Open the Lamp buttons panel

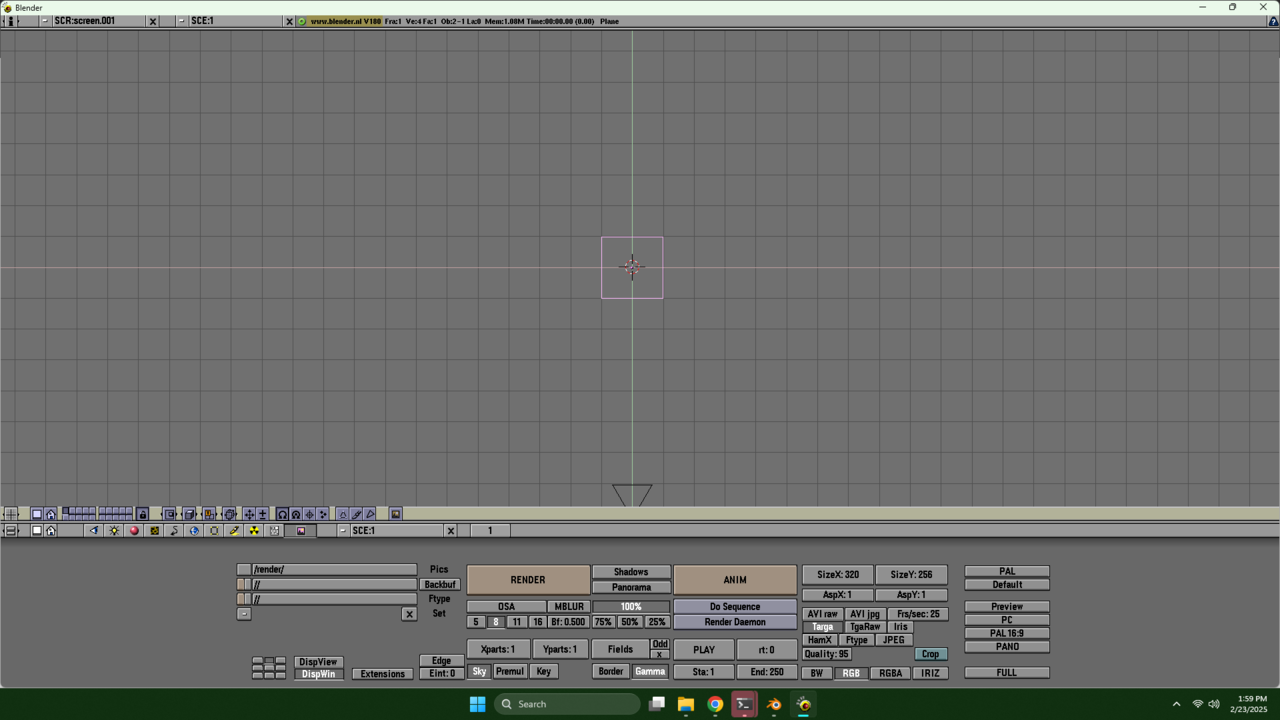coord(114,531)
